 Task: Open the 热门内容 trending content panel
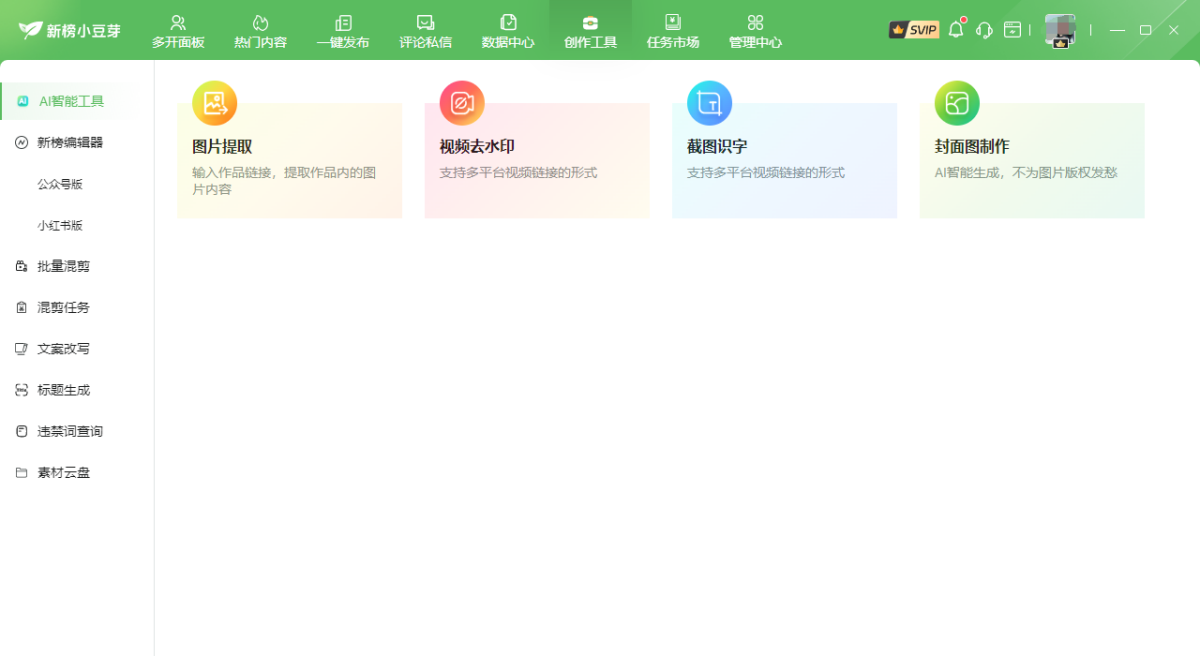pyautogui.click(x=260, y=29)
